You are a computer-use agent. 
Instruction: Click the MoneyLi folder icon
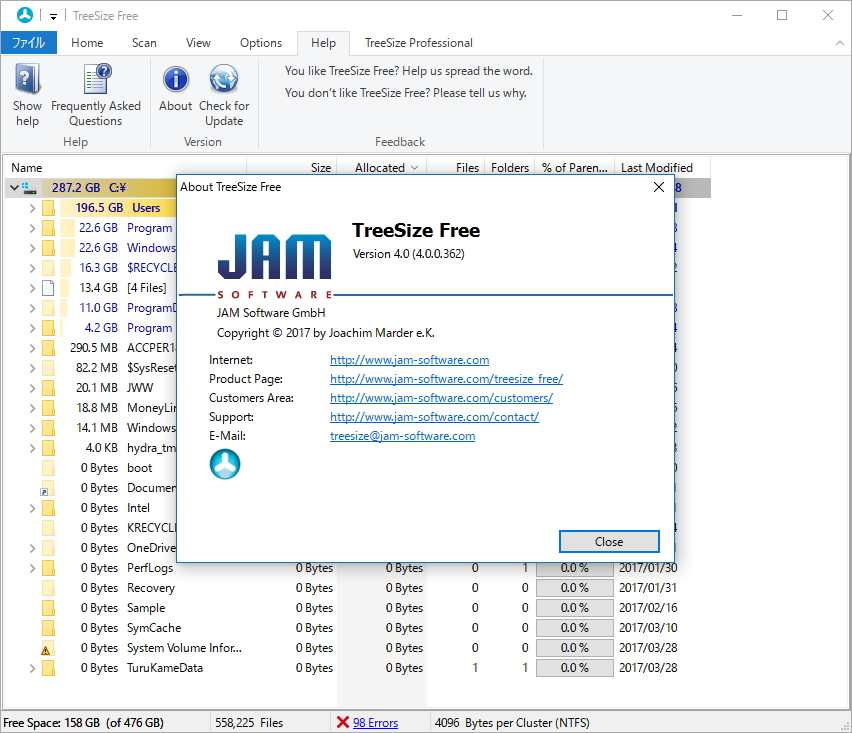pos(48,408)
